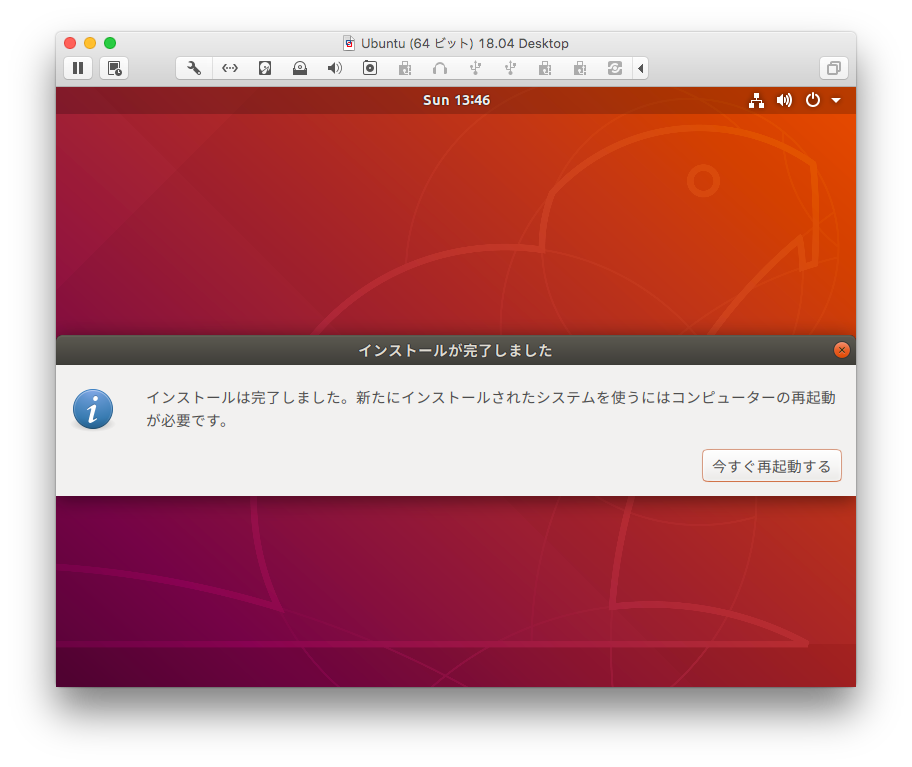Screen dimensions: 912x767
Task: Click 今すぐ再起動する restart now button
Action: click(x=772, y=466)
